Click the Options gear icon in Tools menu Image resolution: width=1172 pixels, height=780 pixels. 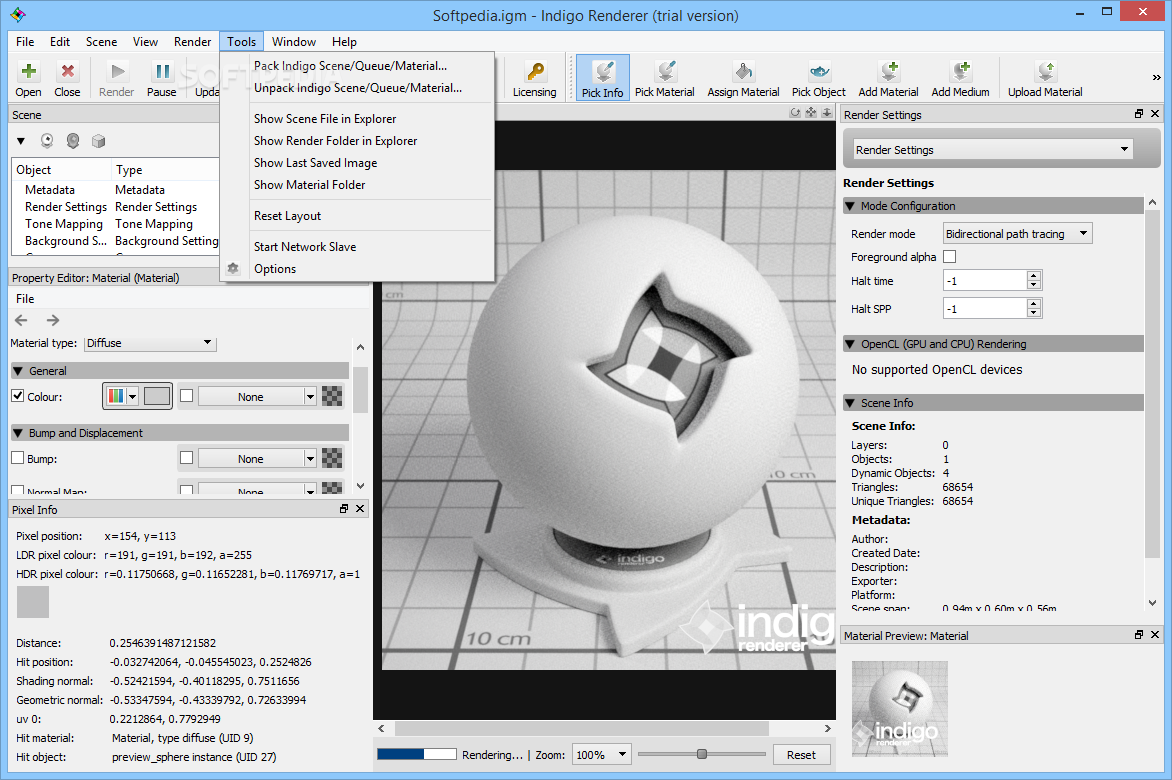click(x=233, y=268)
